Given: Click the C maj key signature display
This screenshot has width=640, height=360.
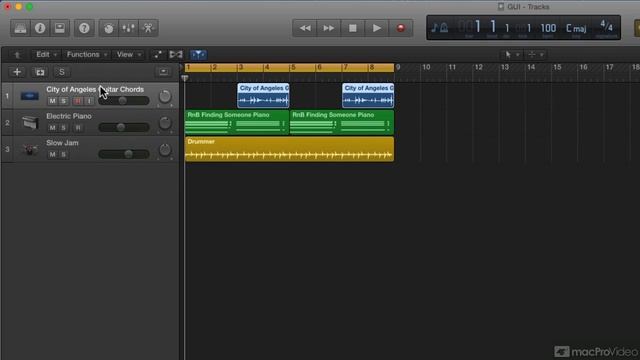Looking at the screenshot, I should [x=576, y=28].
